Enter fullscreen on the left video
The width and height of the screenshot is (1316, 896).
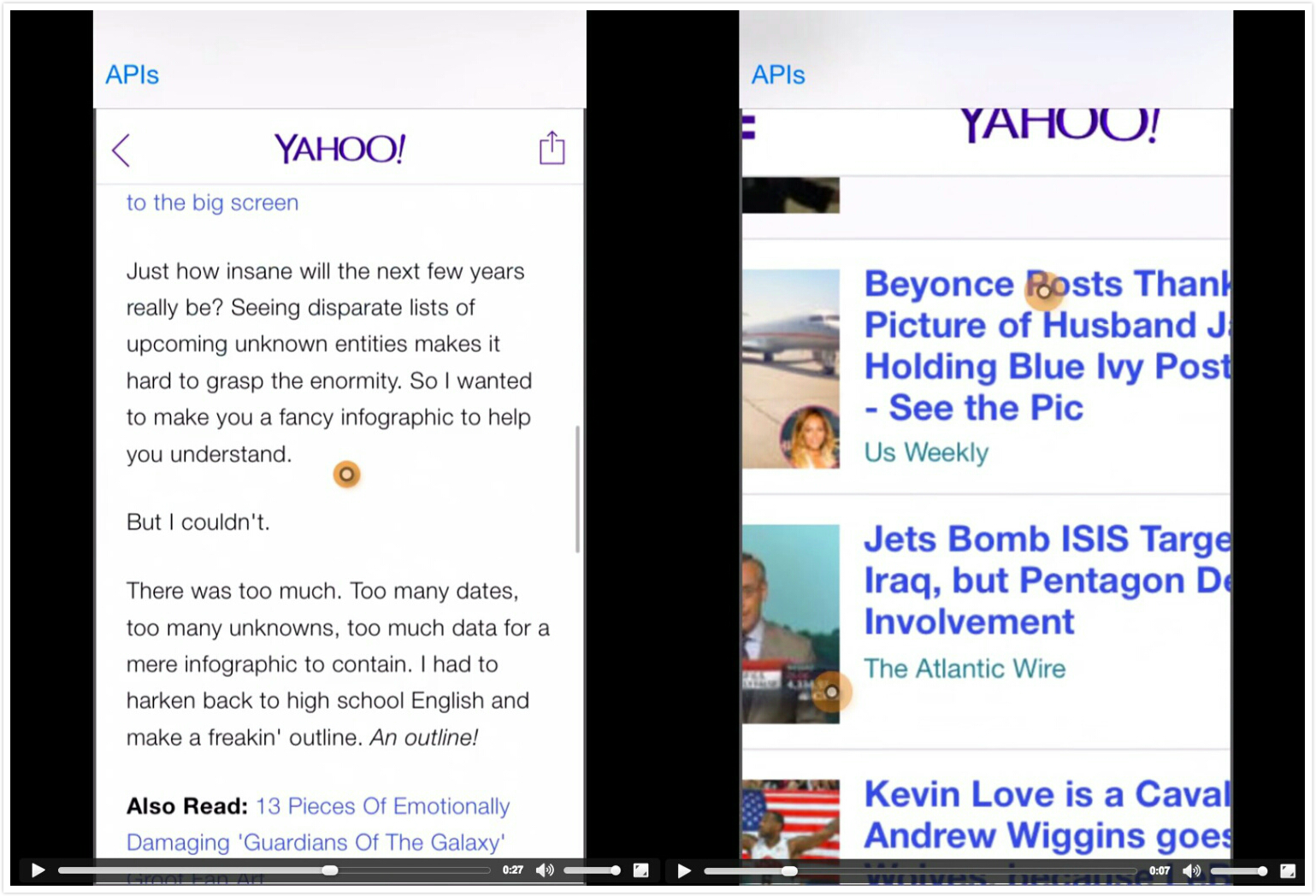click(640, 870)
